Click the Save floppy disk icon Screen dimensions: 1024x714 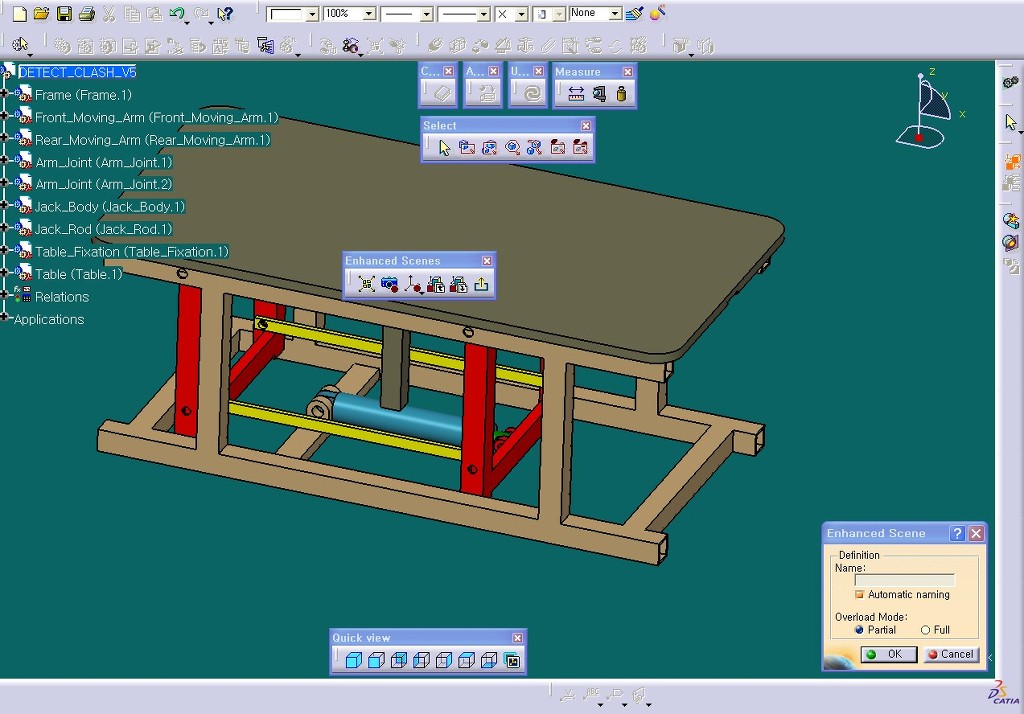pos(64,14)
